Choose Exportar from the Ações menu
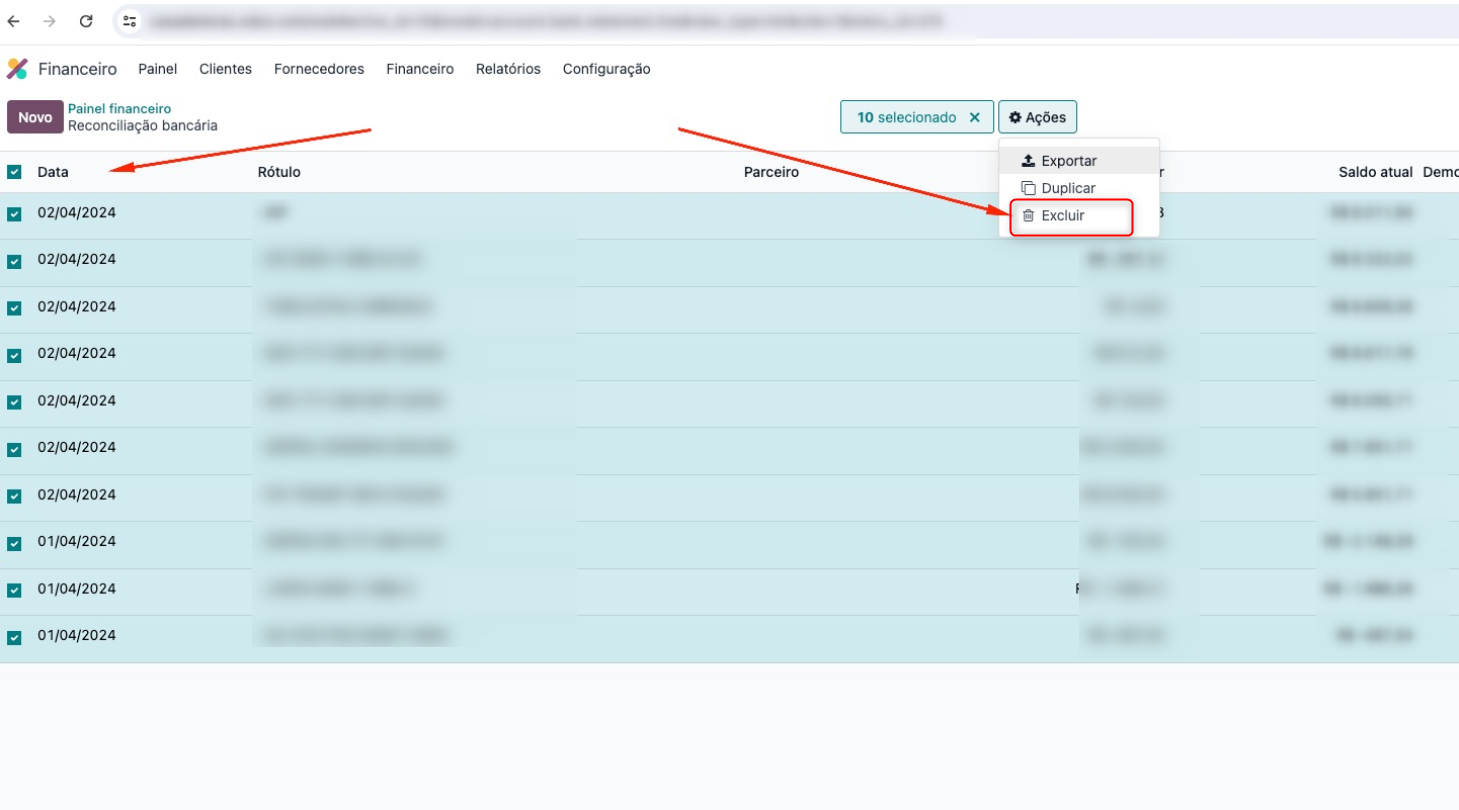The image size is (1459, 810). 1079,161
